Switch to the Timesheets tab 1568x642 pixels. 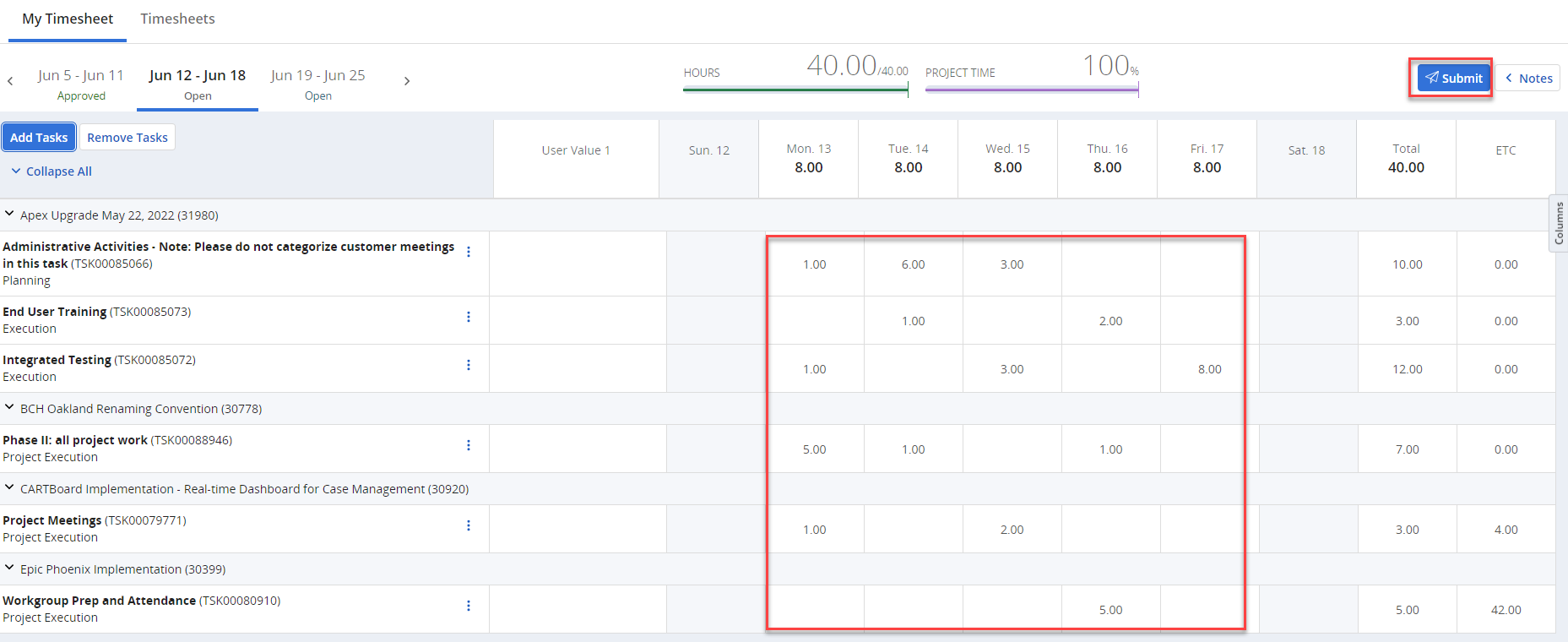(x=177, y=19)
